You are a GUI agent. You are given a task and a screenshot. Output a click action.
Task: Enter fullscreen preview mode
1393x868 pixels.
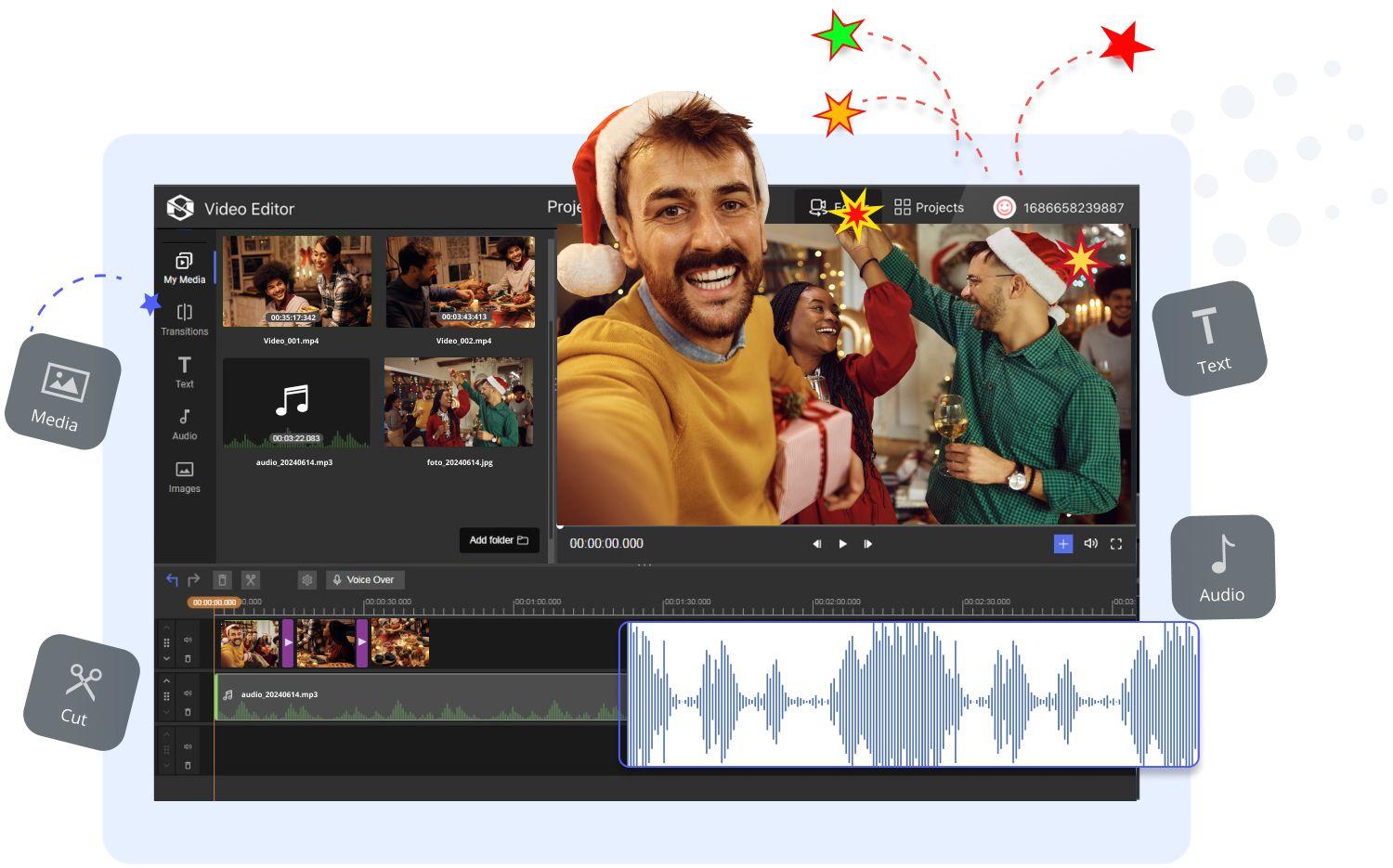coord(1116,544)
